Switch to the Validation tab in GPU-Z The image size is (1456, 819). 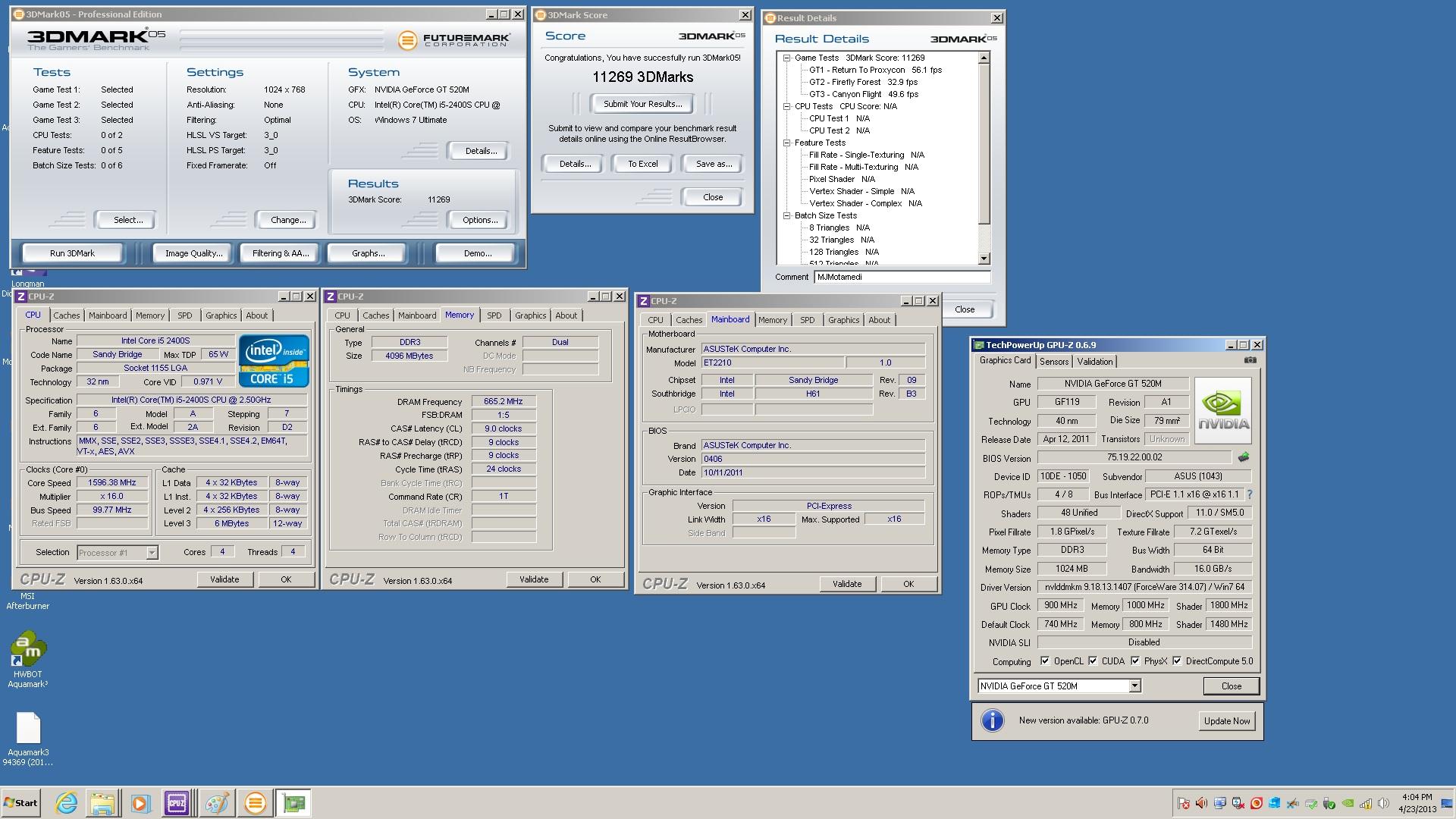tap(1095, 362)
